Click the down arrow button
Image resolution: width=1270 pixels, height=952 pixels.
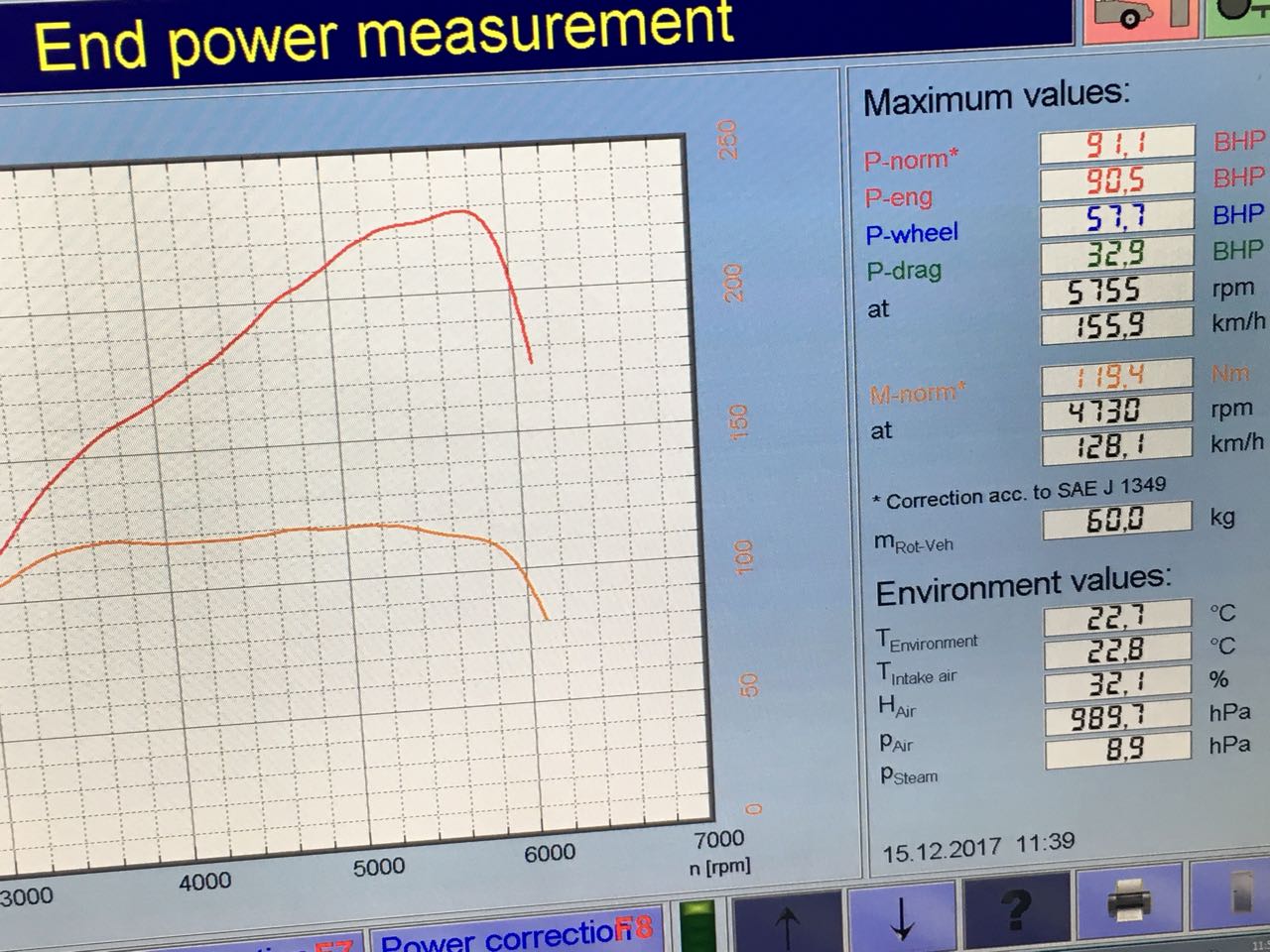click(x=901, y=914)
